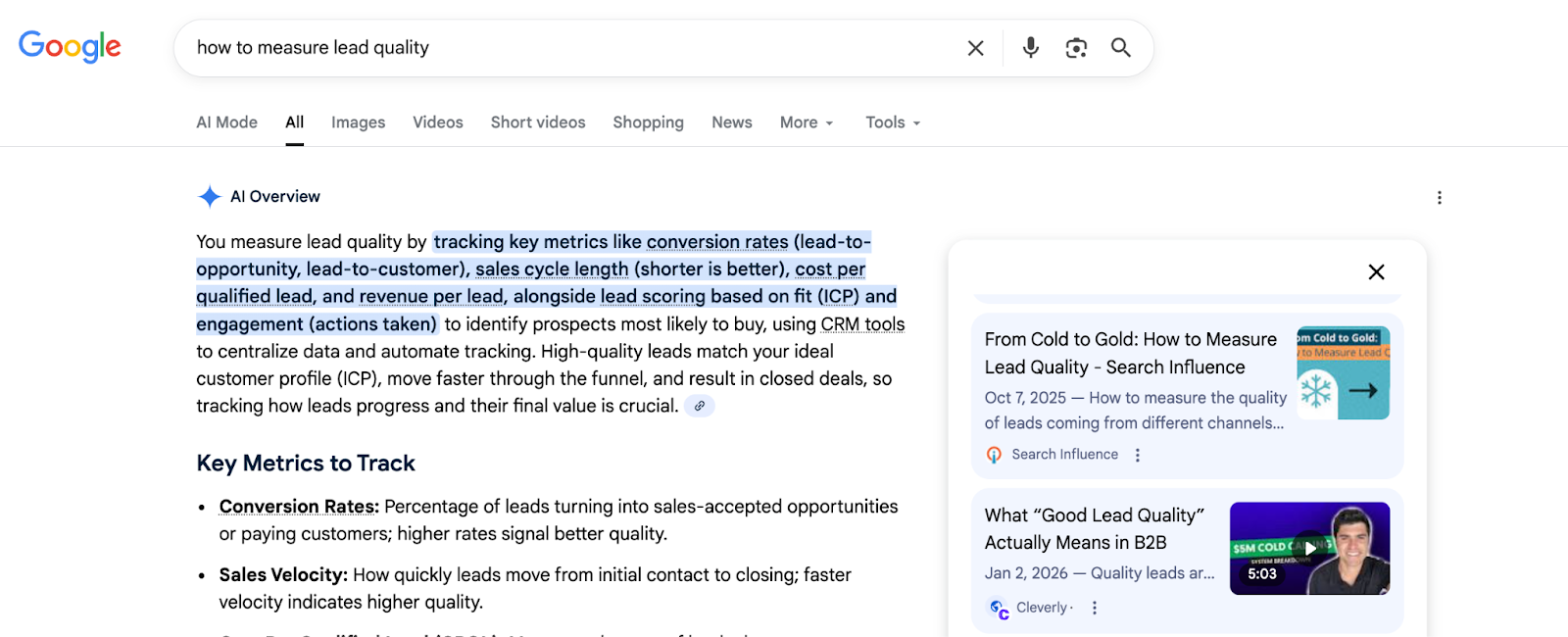Open Search Influence result options menu

click(x=1138, y=455)
